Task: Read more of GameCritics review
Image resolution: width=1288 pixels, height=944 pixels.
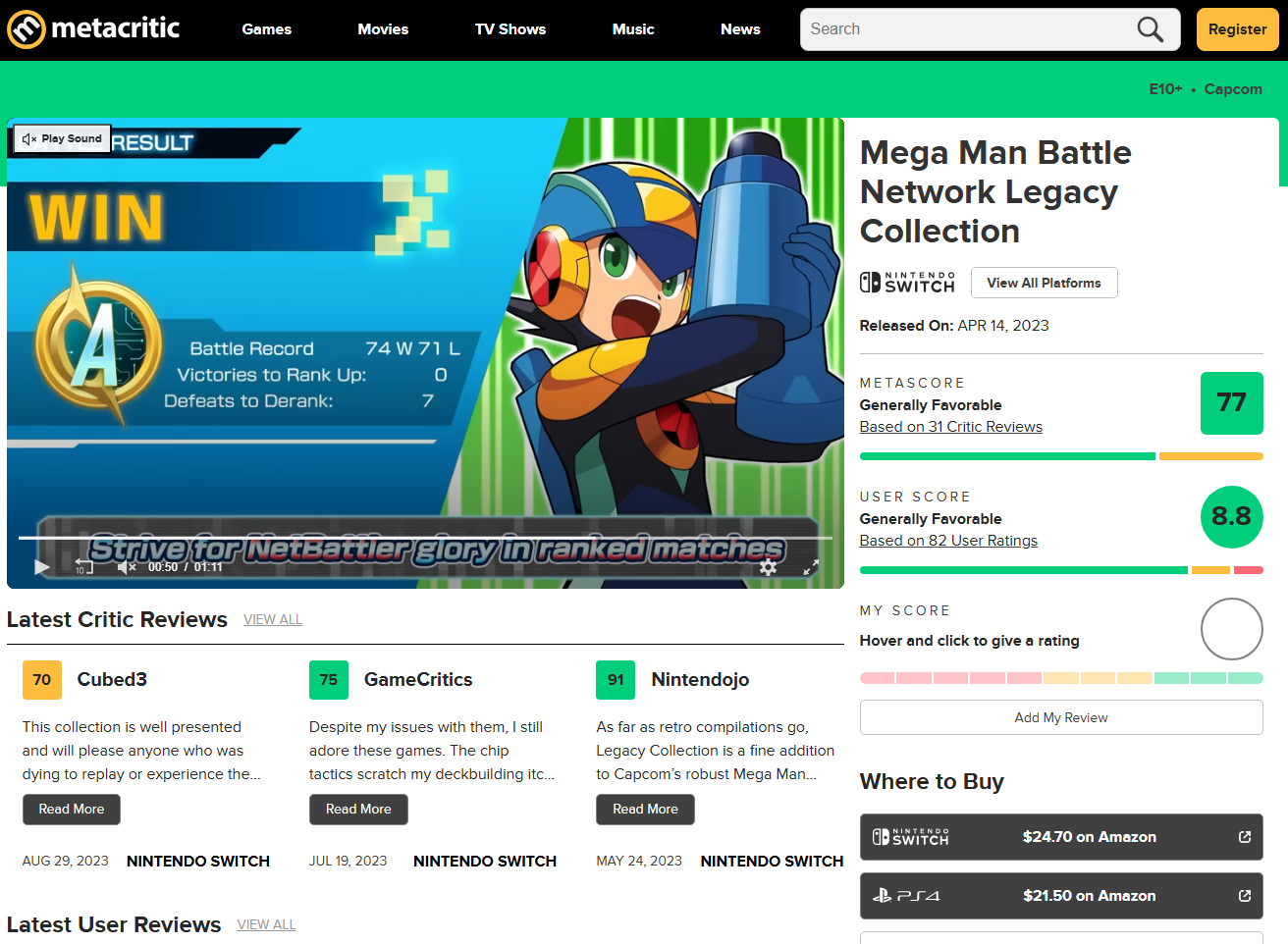Action: (358, 810)
